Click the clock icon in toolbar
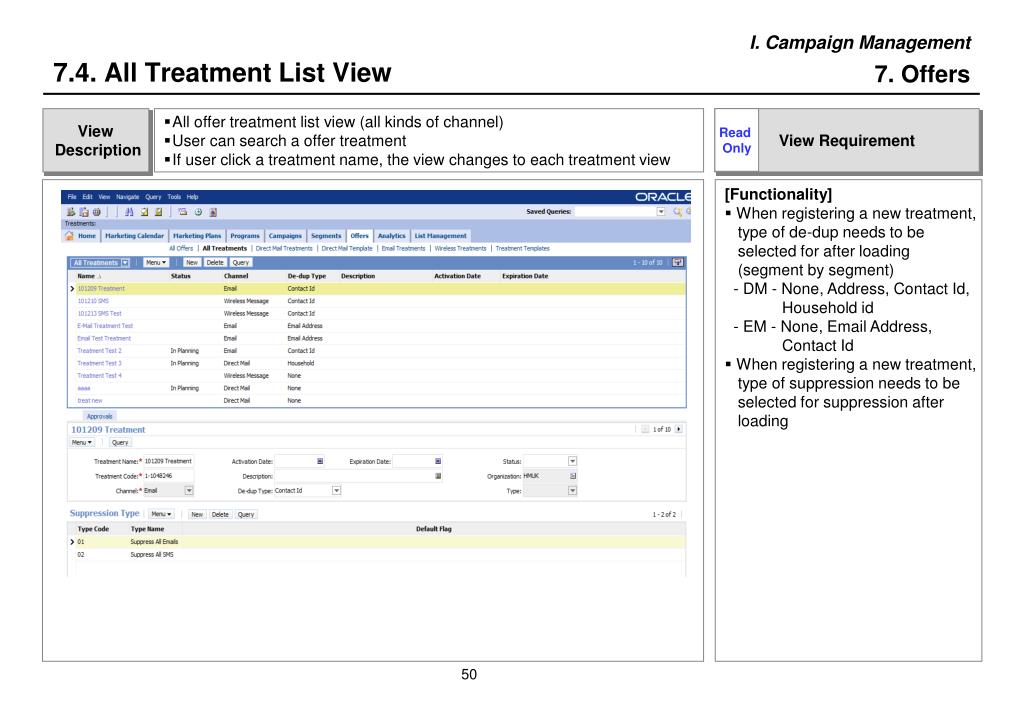1023x708 pixels. 198,212
